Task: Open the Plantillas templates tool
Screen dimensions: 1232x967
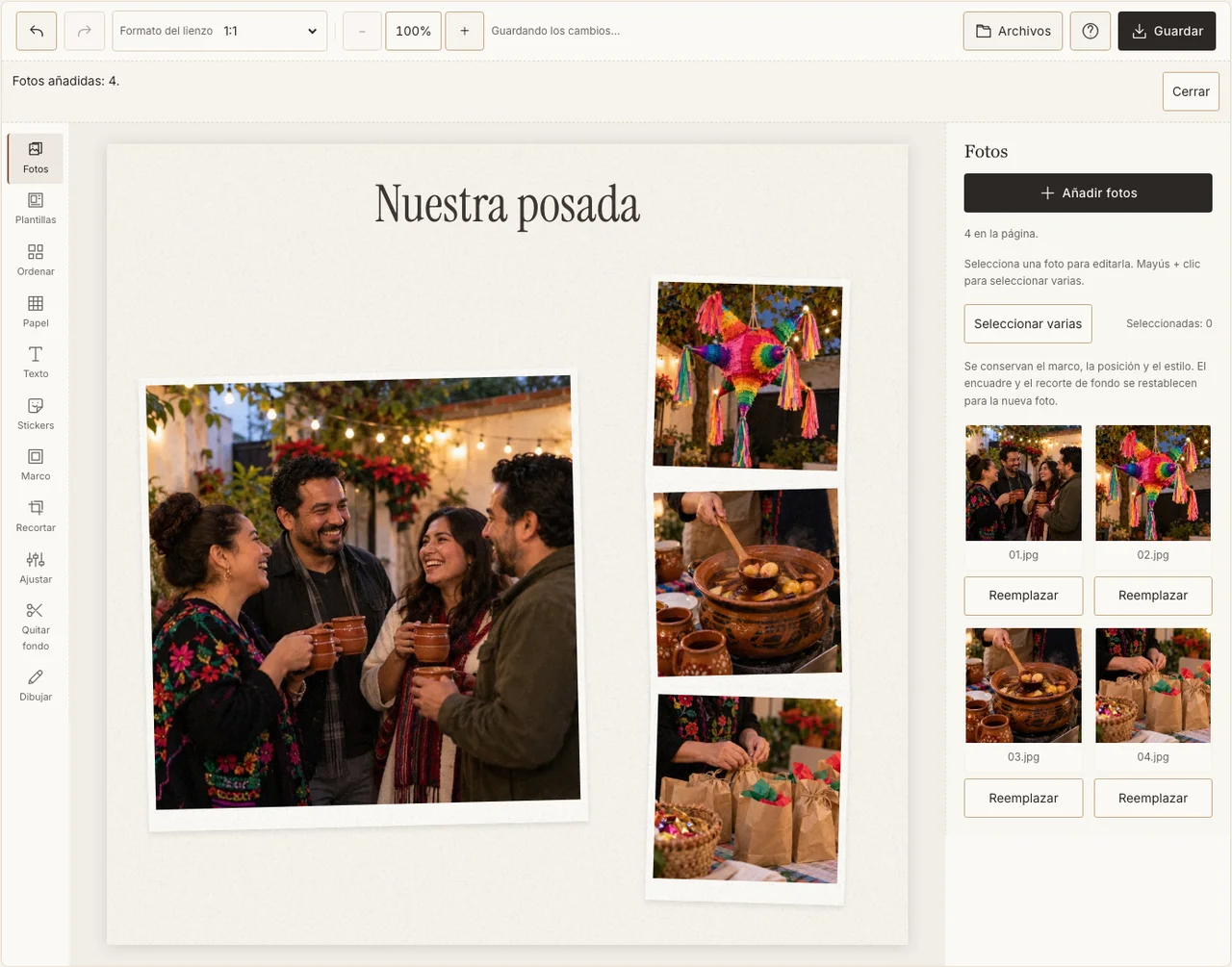Action: click(36, 209)
